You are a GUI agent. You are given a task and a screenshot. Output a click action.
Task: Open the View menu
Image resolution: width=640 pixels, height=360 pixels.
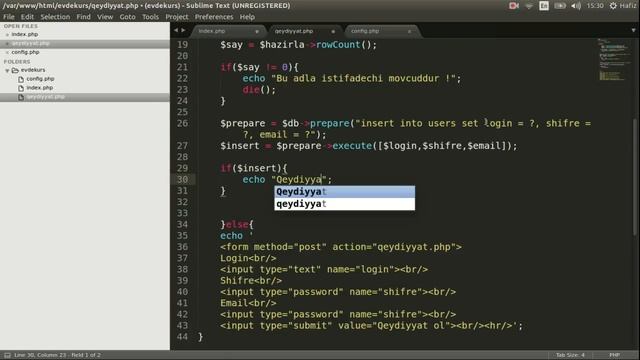coord(105,17)
